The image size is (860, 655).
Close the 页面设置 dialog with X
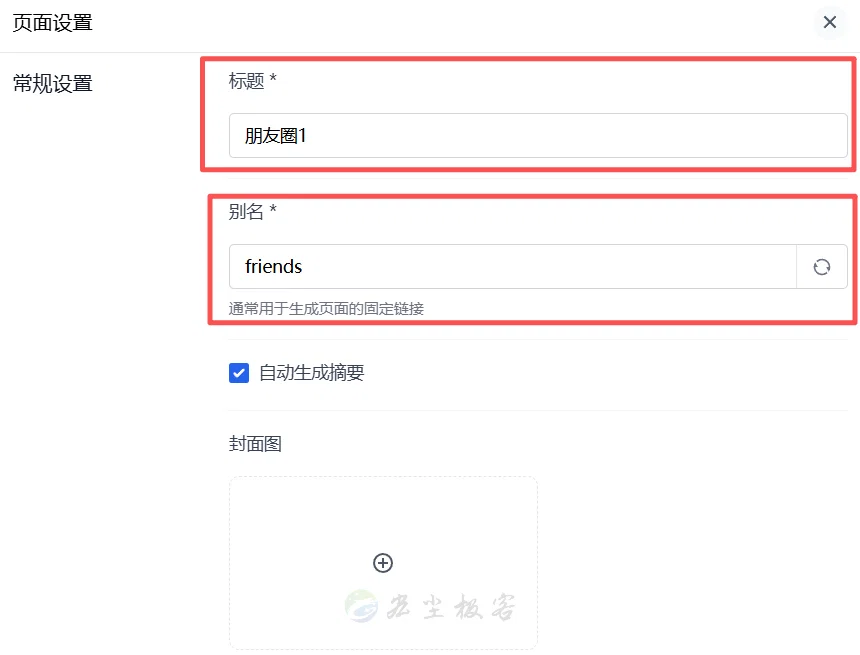[x=830, y=22]
